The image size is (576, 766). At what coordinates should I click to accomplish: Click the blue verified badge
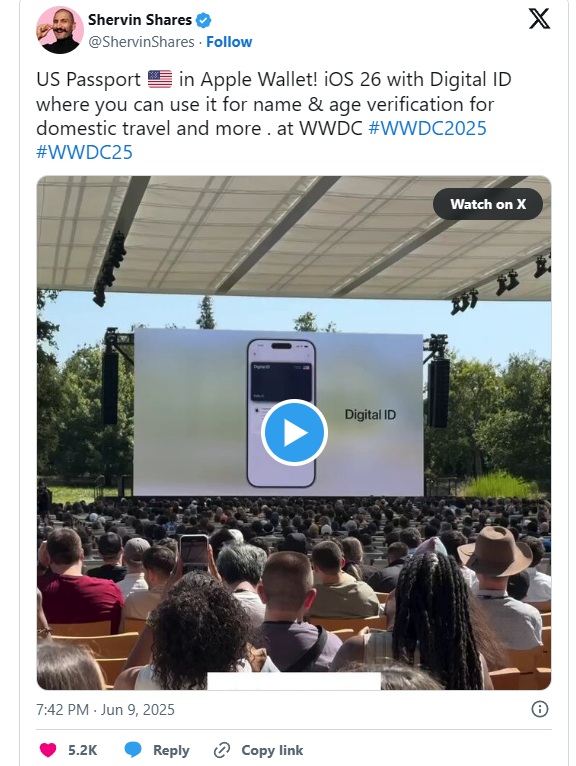pyautogui.click(x=204, y=20)
